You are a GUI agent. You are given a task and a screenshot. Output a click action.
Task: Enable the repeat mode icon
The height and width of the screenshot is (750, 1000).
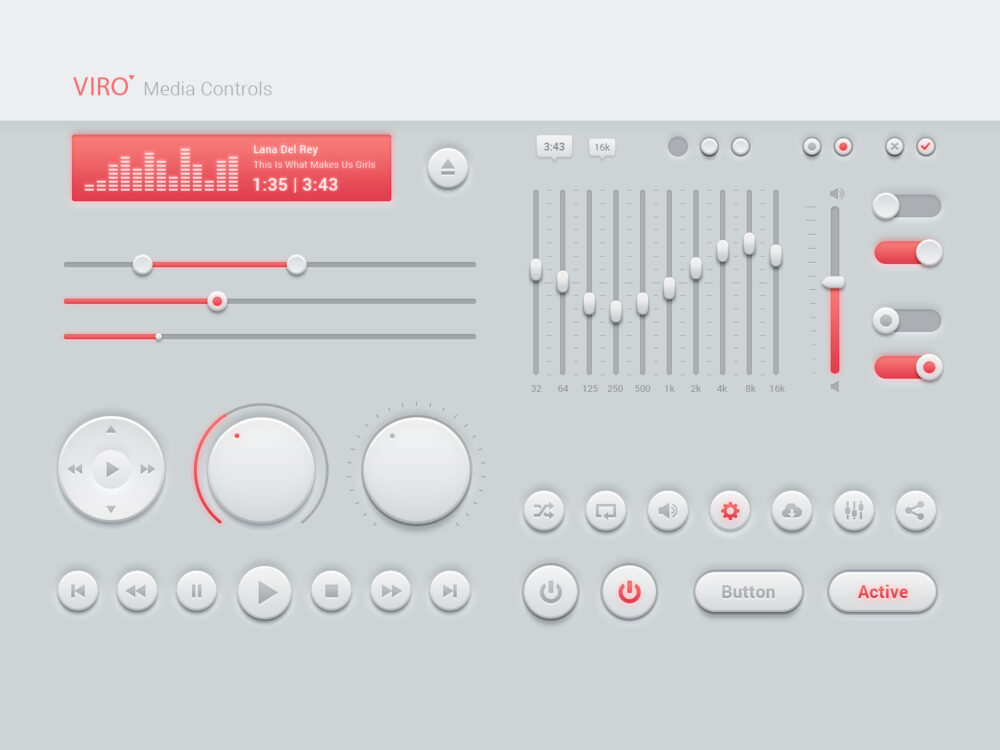(605, 511)
